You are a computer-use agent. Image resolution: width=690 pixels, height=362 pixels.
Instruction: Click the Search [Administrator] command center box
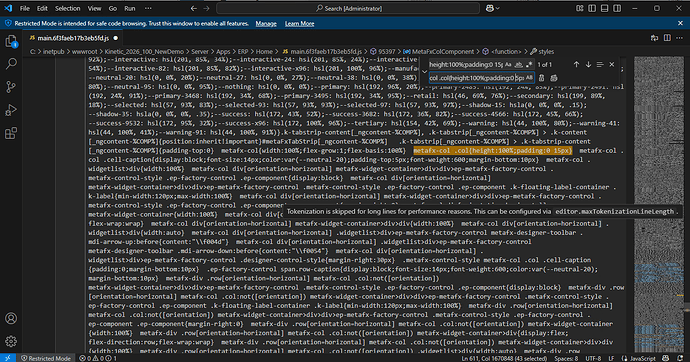click(348, 8)
